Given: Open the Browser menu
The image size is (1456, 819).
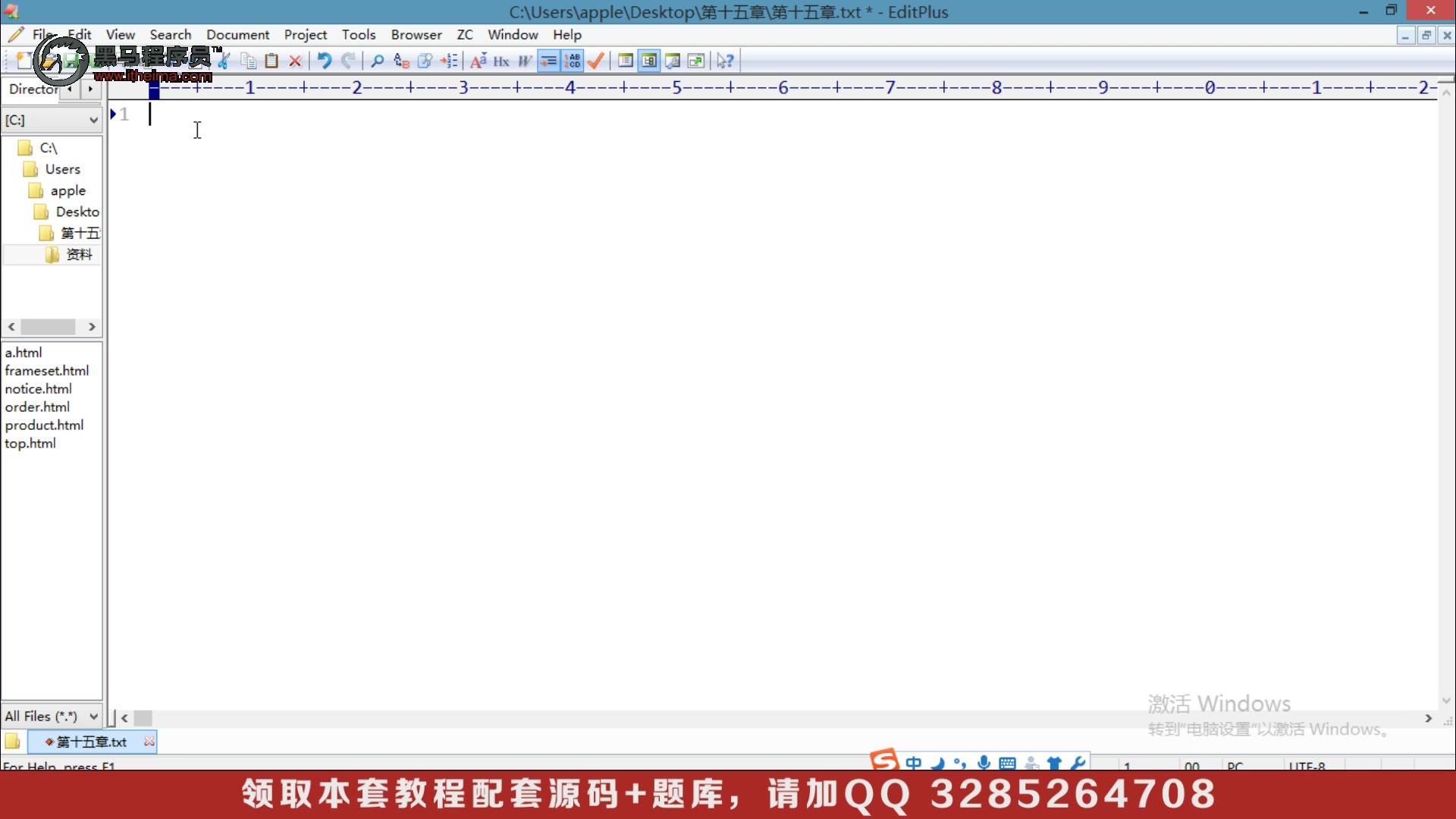Looking at the screenshot, I should coord(416,35).
